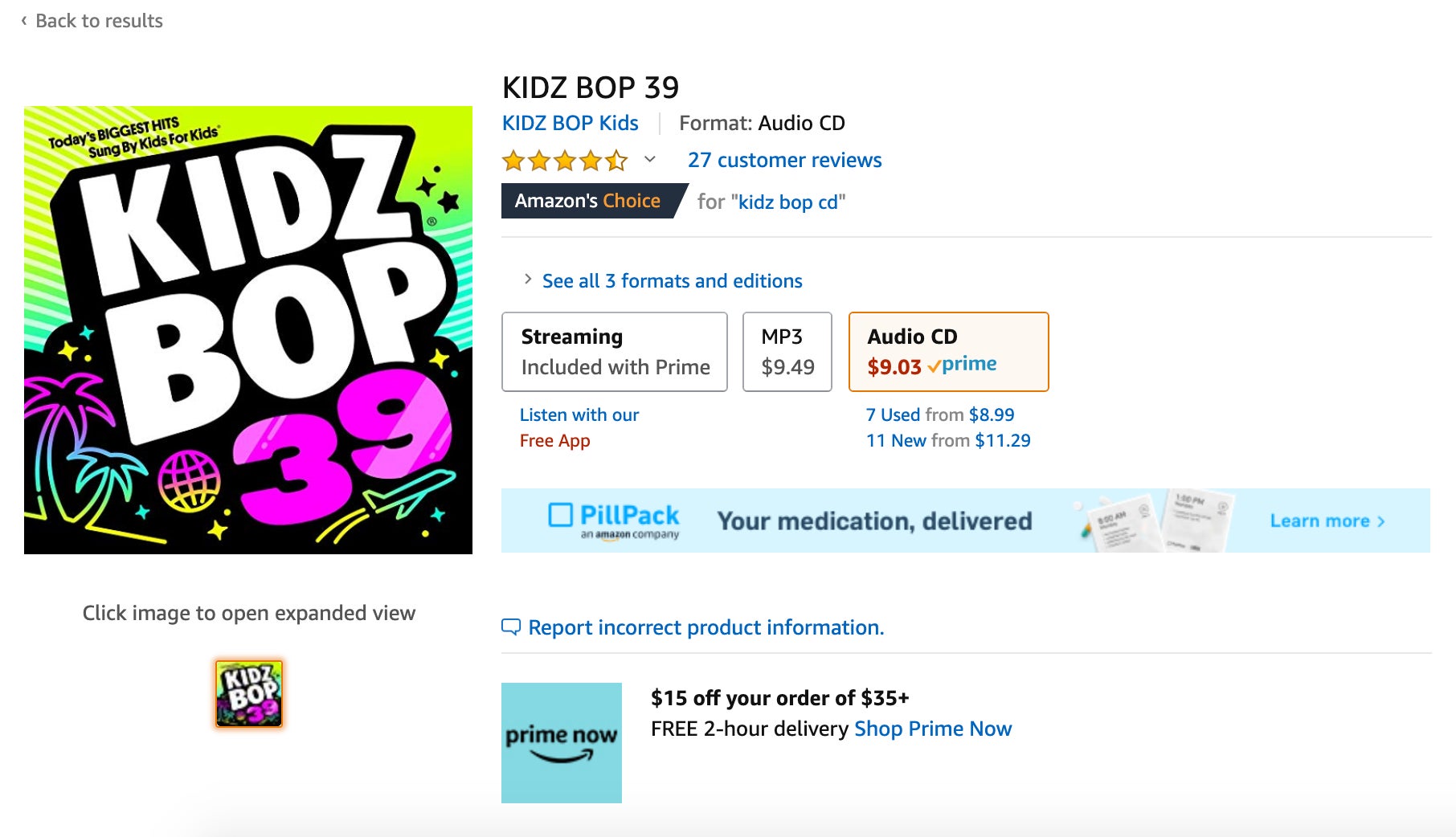Open expanded view of main album image
The height and width of the screenshot is (837, 1456).
tap(248, 330)
